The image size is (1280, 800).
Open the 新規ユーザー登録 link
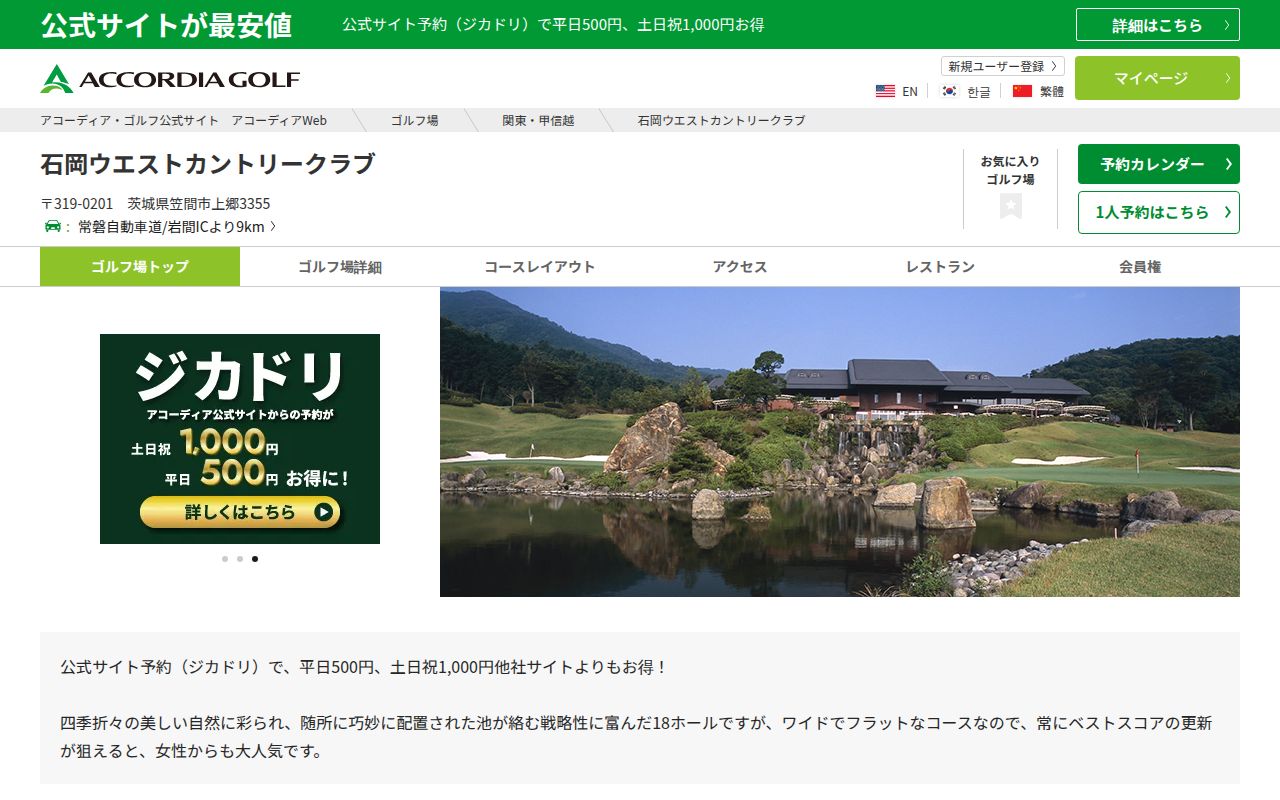pyautogui.click(x=1003, y=66)
